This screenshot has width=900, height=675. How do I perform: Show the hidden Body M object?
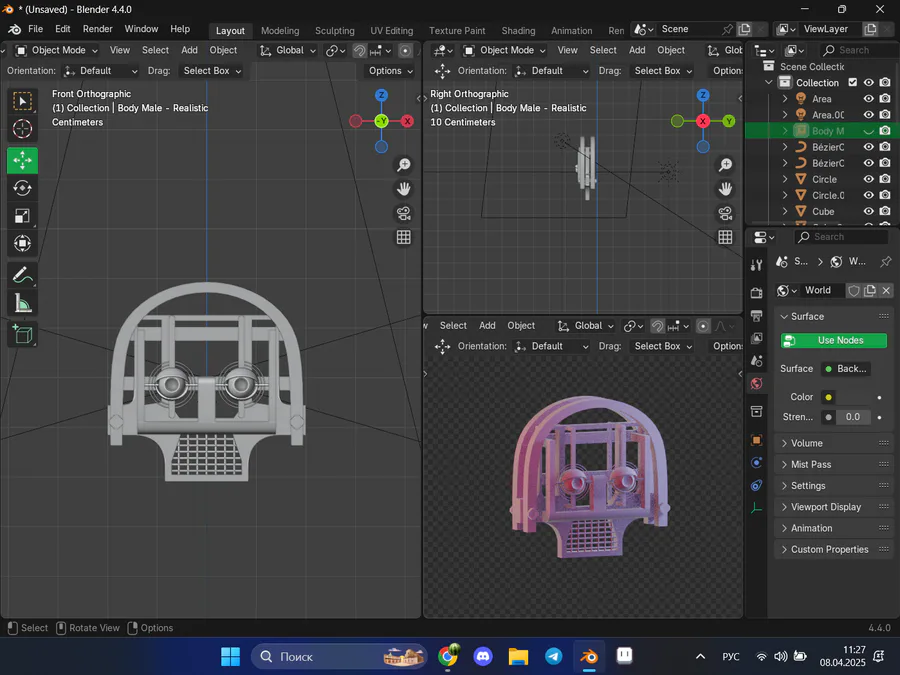pos(869,131)
